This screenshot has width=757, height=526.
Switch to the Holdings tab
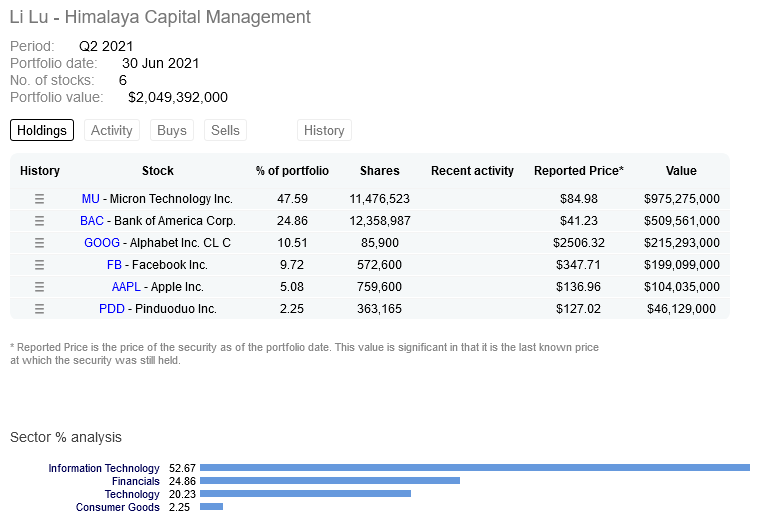pos(42,130)
